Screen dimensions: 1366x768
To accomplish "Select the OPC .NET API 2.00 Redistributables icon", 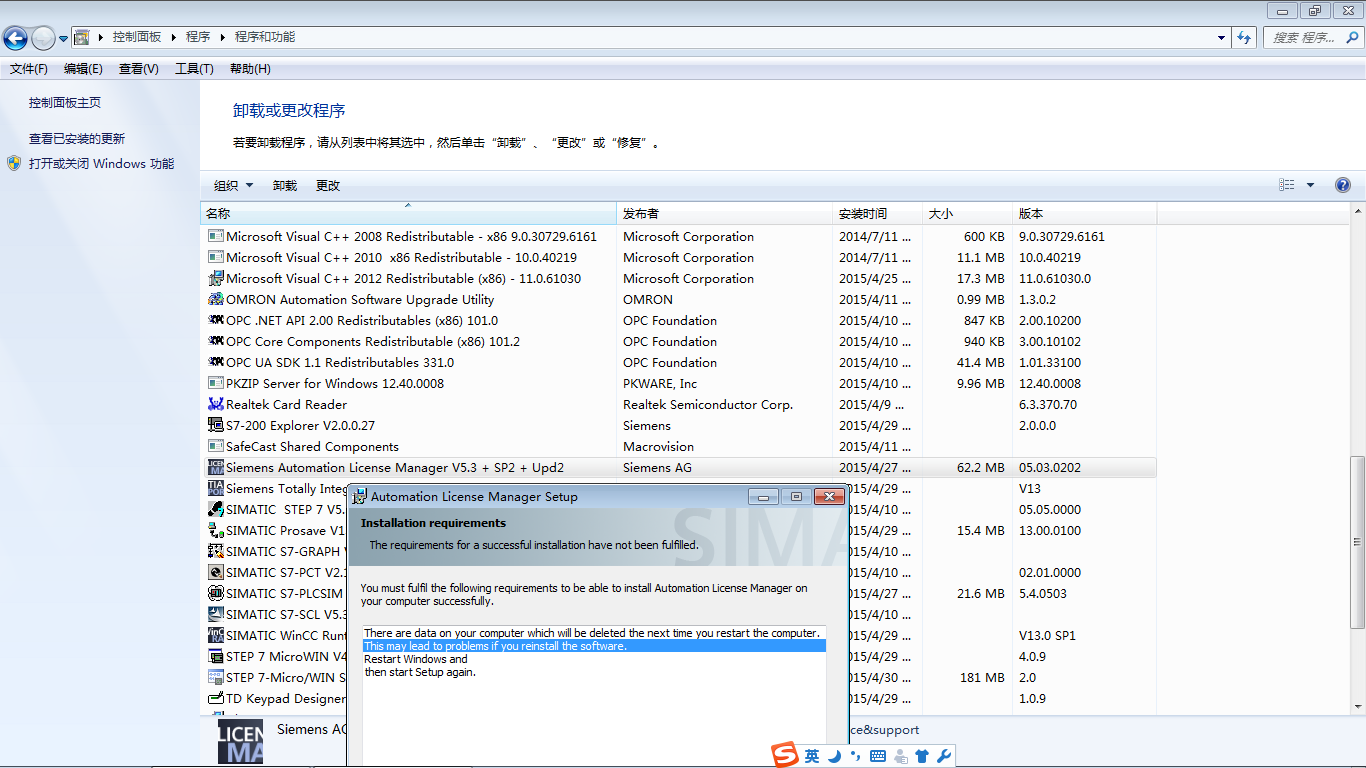I will point(216,321).
